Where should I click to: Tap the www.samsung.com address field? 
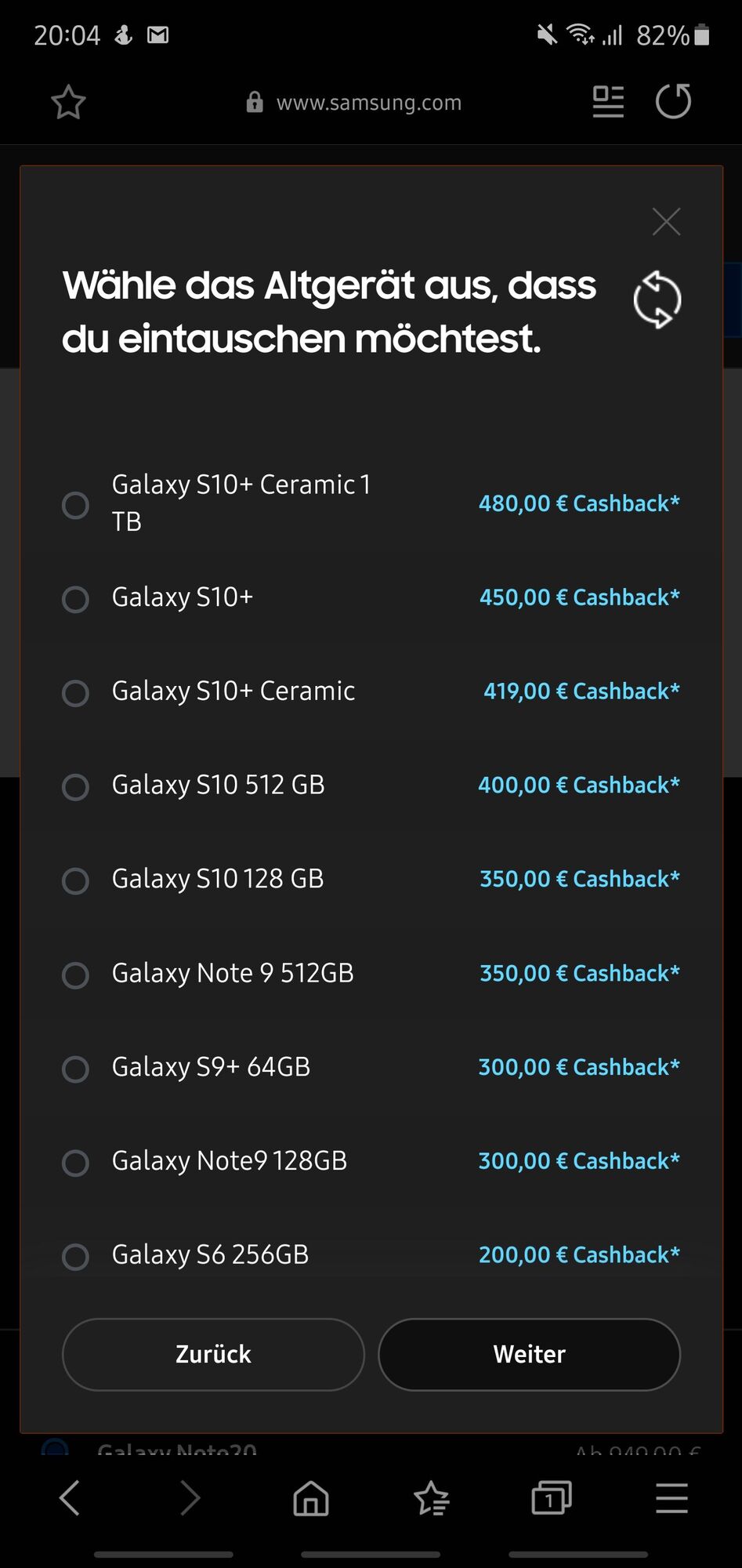point(368,103)
